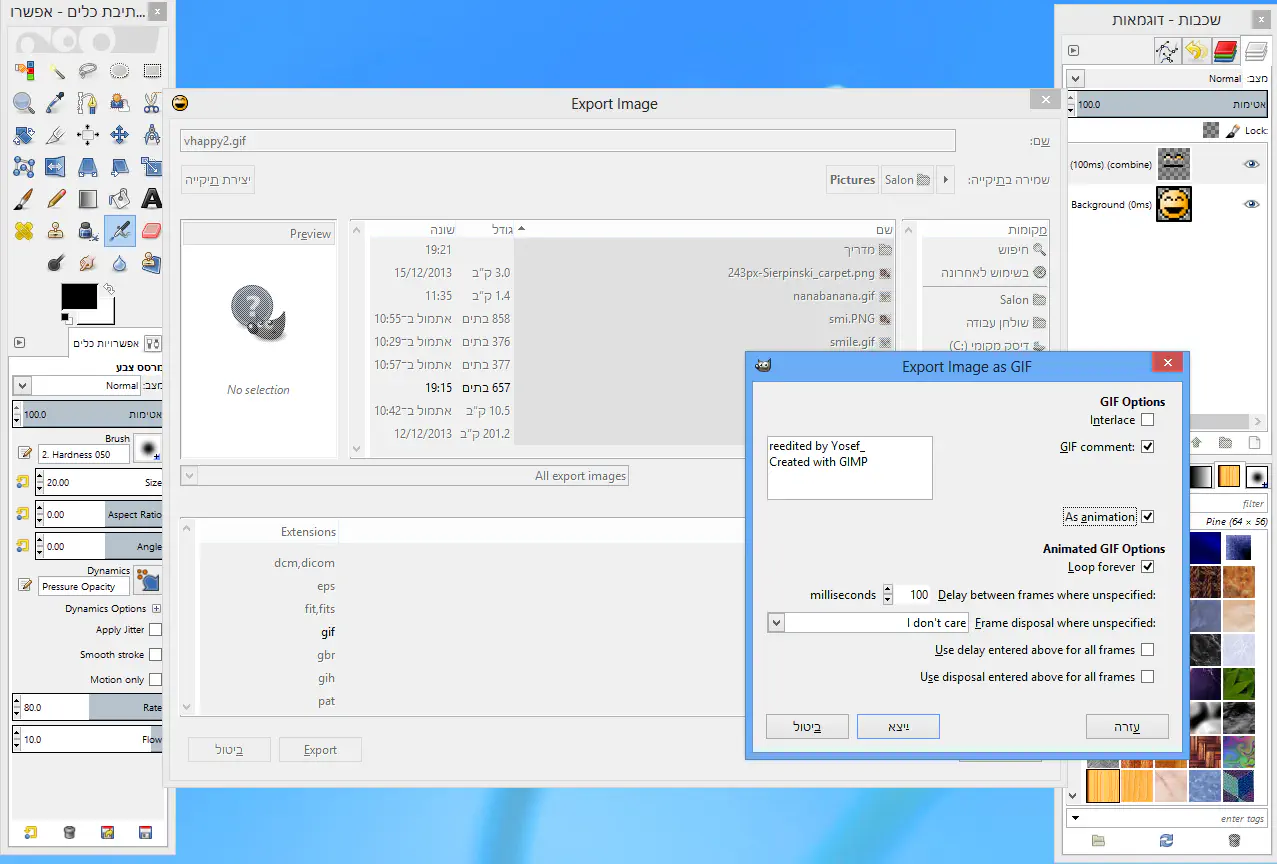Choose the Bucket Fill tool
Screen dimensions: 1277x864
click(120, 198)
